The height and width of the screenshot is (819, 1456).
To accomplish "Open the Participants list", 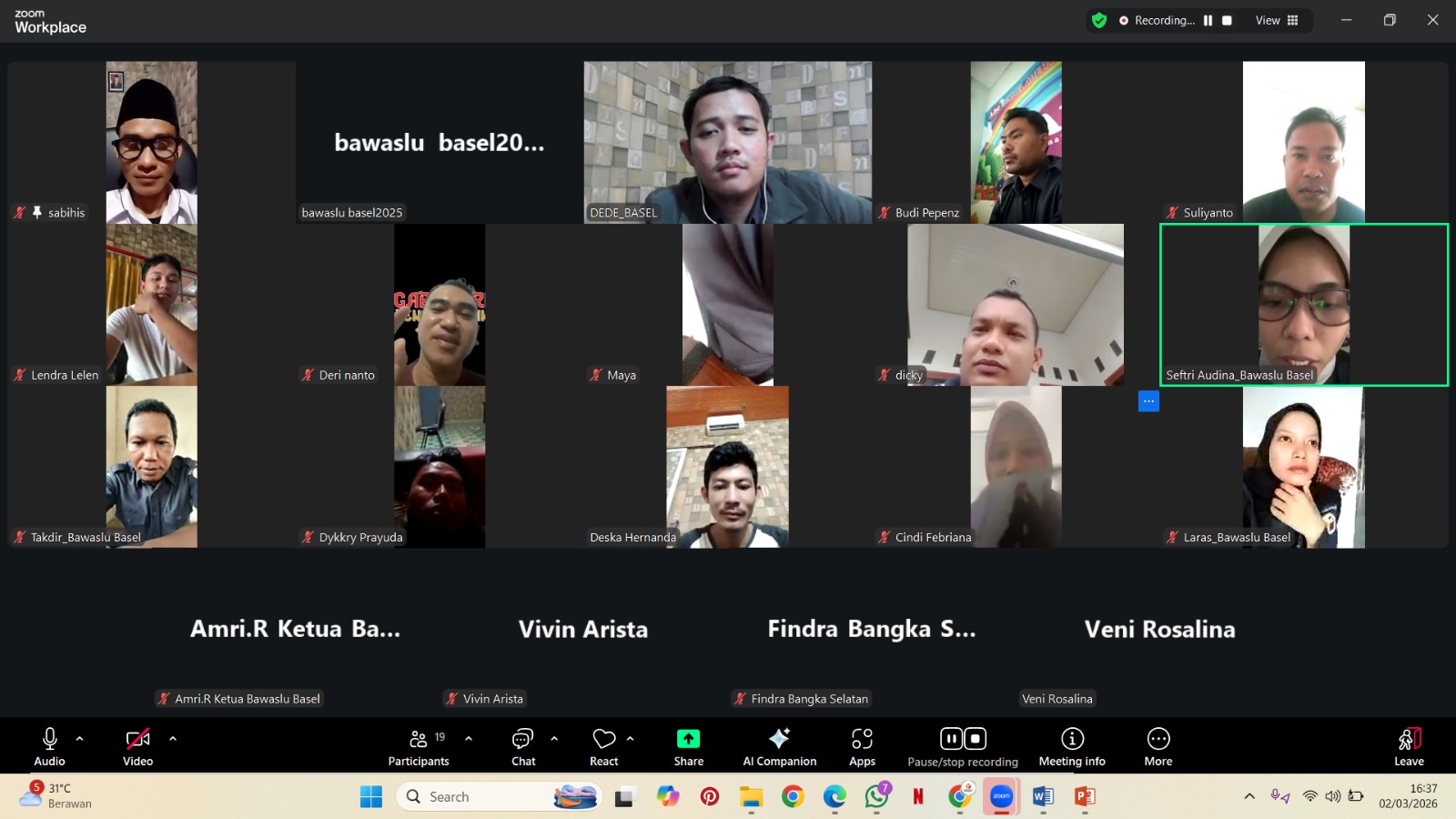I will 419,746.
